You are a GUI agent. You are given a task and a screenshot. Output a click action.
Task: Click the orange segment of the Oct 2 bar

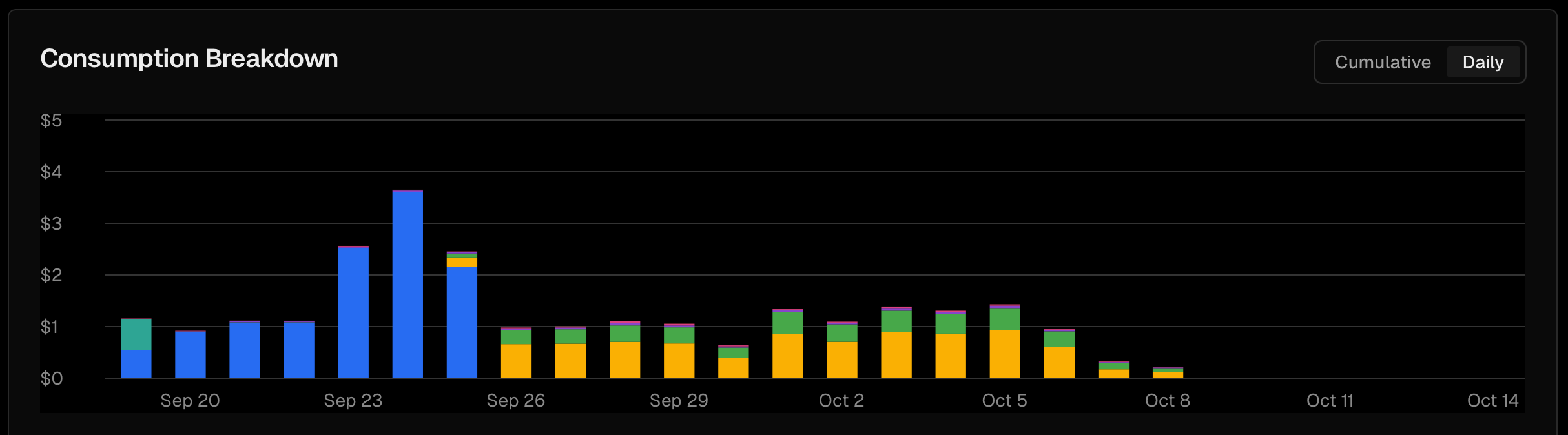pos(841,360)
